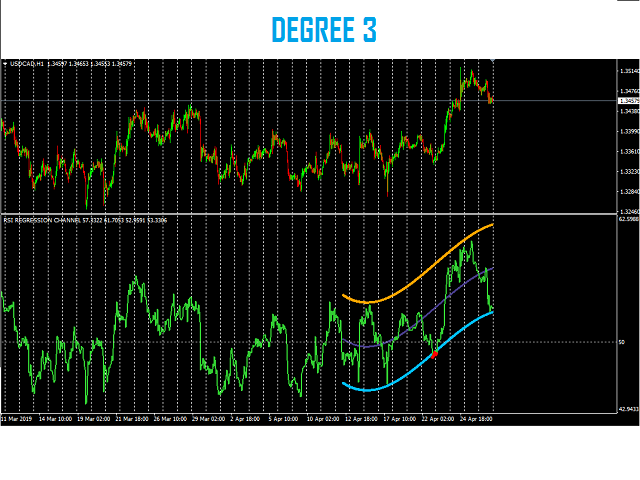Click the RSI level 50 axis label
640x480 pixels.
(622, 342)
